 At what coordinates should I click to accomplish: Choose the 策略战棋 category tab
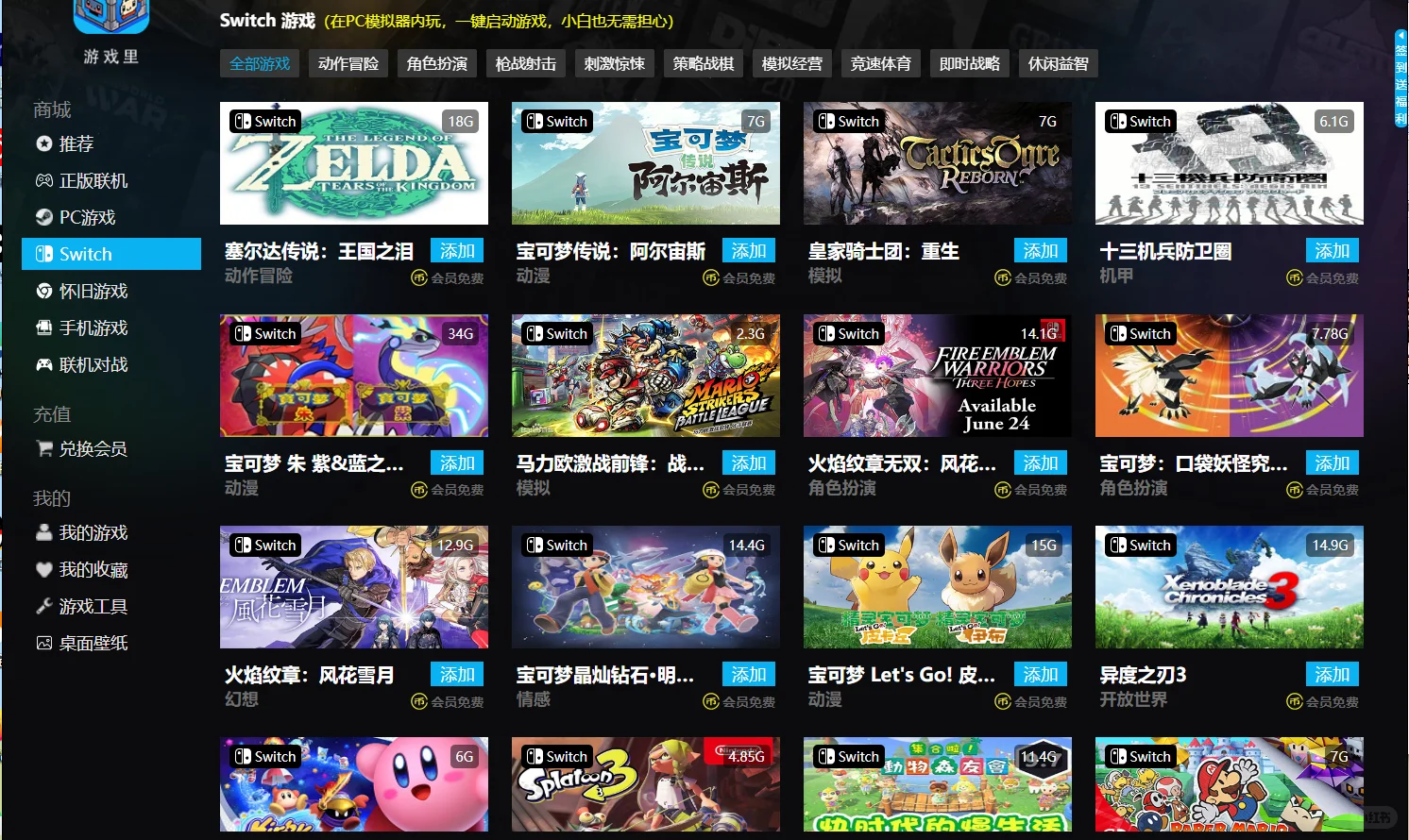tap(704, 63)
